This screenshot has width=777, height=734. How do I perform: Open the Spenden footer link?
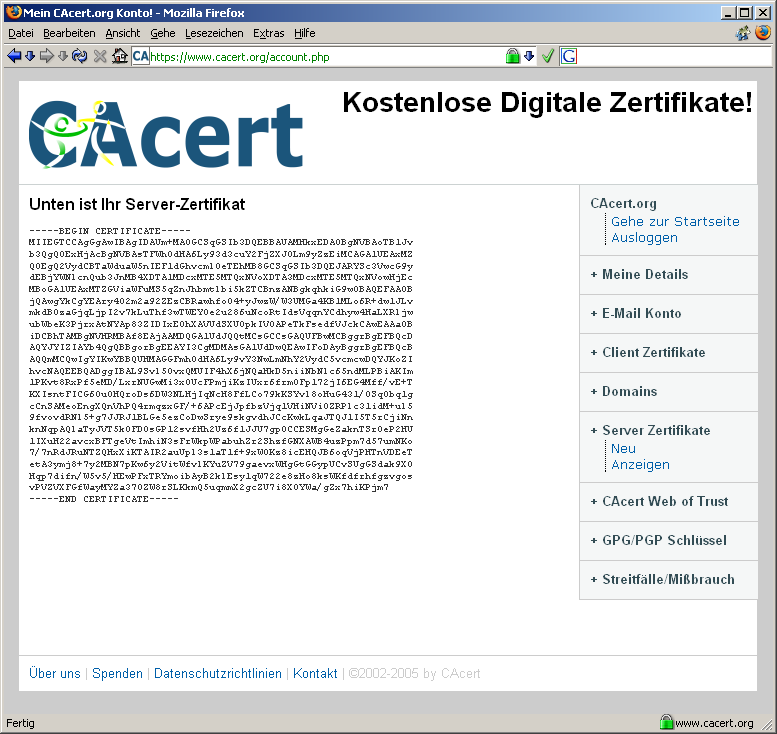117,674
